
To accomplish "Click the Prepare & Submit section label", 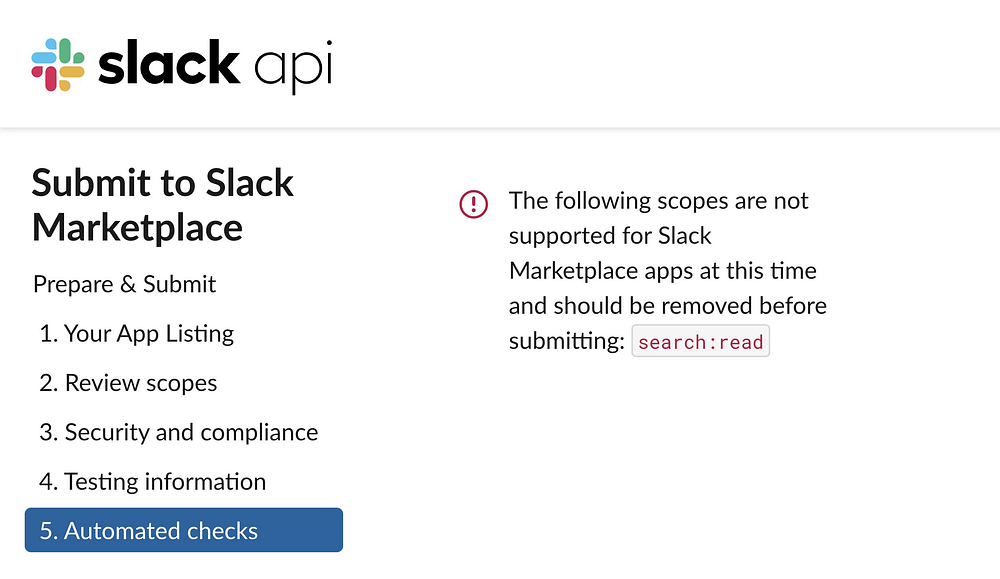I will 124,284.
